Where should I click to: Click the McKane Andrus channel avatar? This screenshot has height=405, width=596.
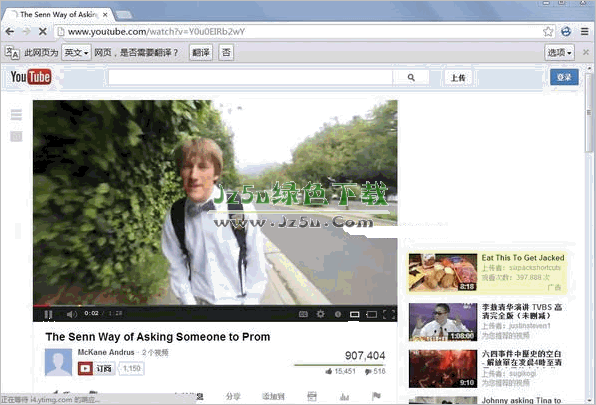(x=58, y=362)
